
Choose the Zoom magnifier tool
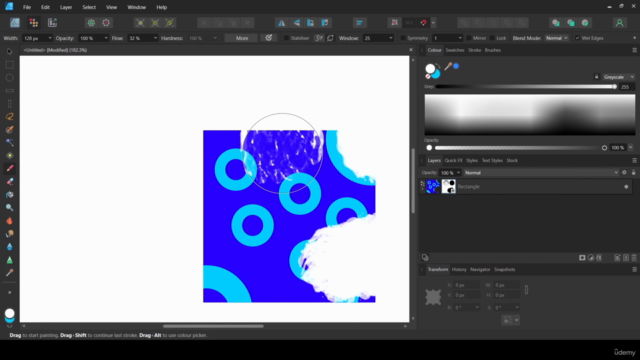[x=9, y=207]
